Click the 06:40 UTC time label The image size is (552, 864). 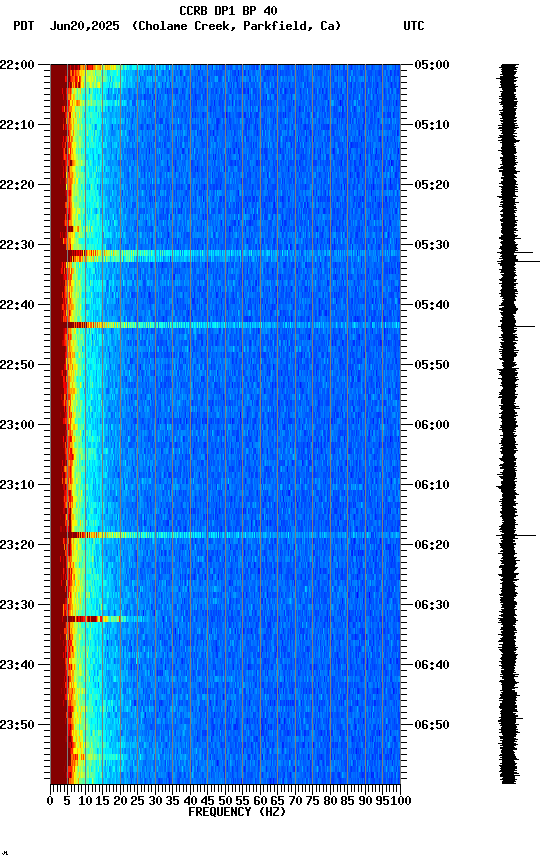(432, 666)
